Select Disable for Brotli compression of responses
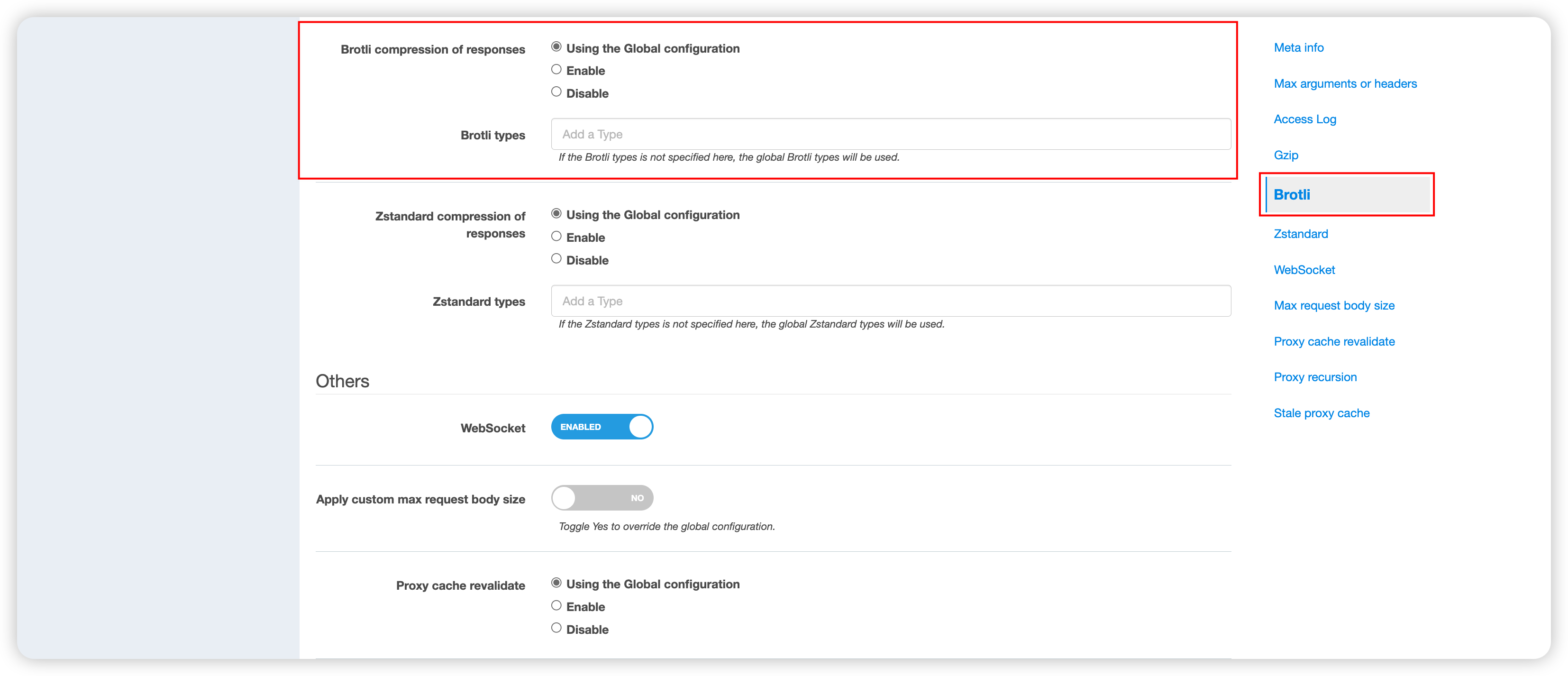Viewport: 1568px width, 676px height. (x=556, y=92)
